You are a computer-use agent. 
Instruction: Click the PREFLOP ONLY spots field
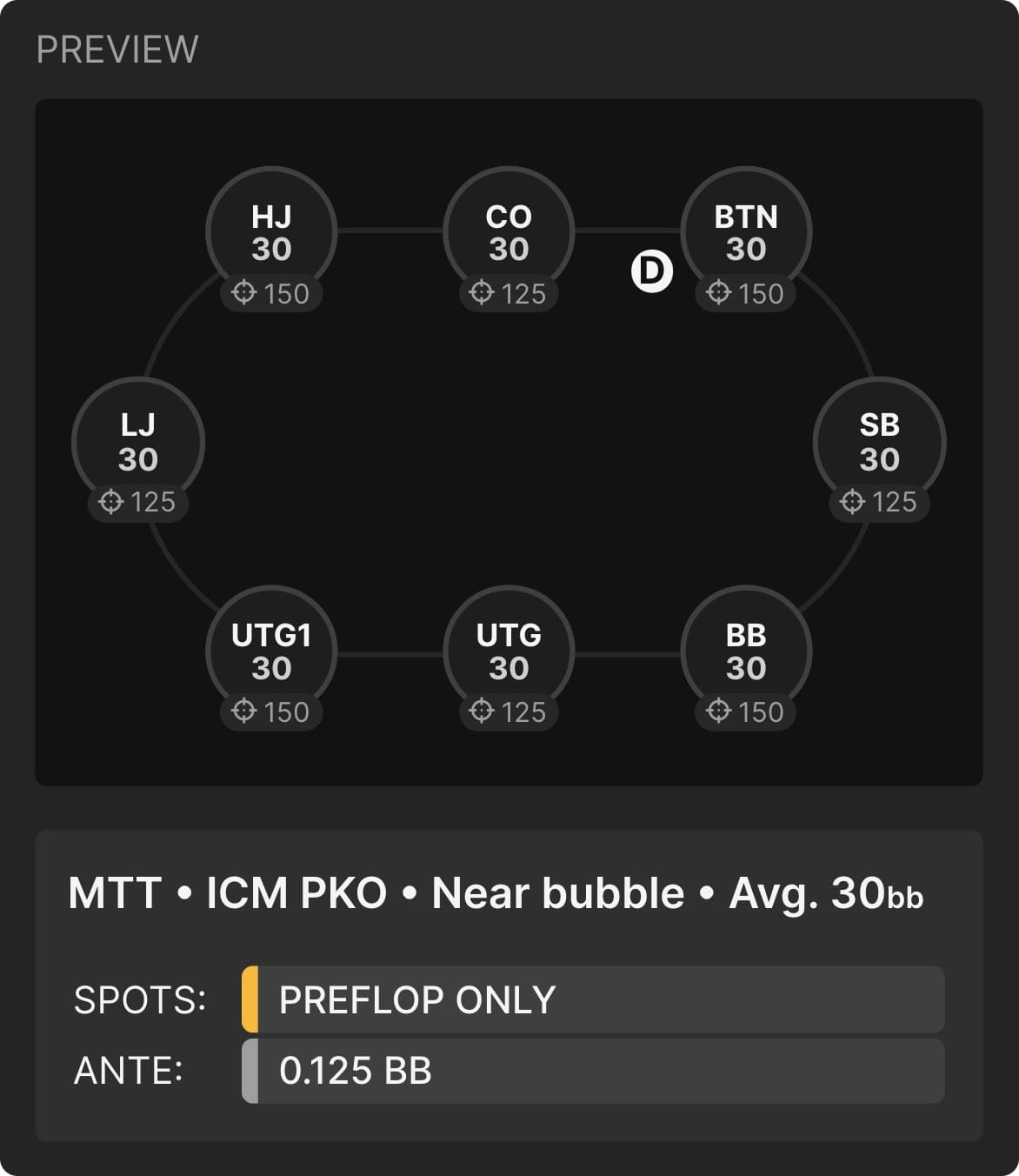pyautogui.click(x=593, y=999)
